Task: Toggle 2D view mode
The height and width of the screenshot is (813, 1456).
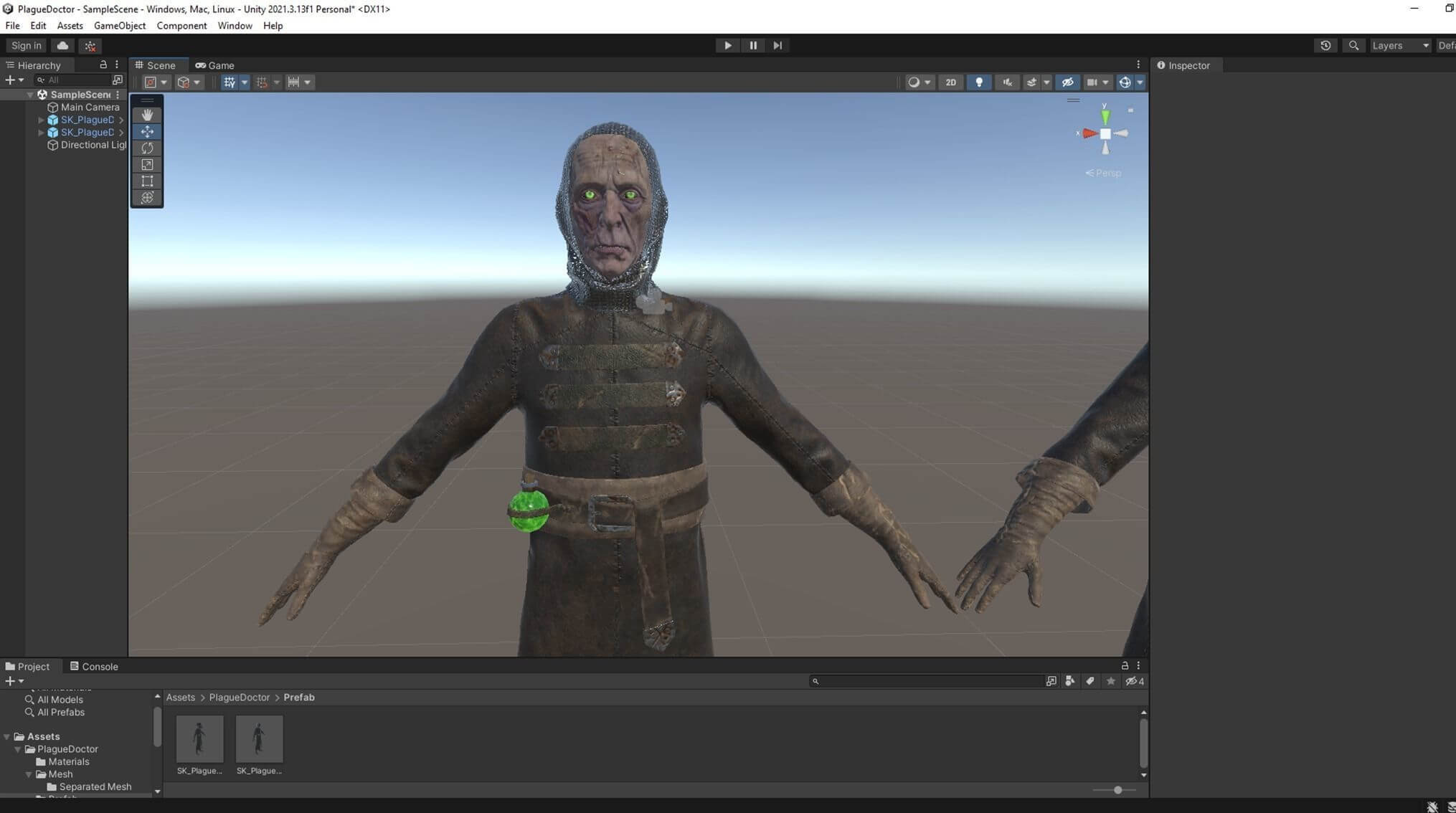Action: (950, 82)
